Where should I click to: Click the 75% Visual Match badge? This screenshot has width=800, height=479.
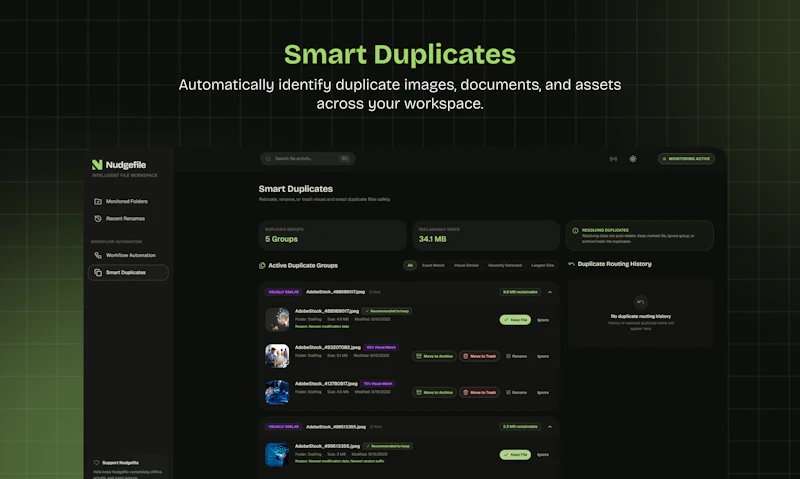378,384
